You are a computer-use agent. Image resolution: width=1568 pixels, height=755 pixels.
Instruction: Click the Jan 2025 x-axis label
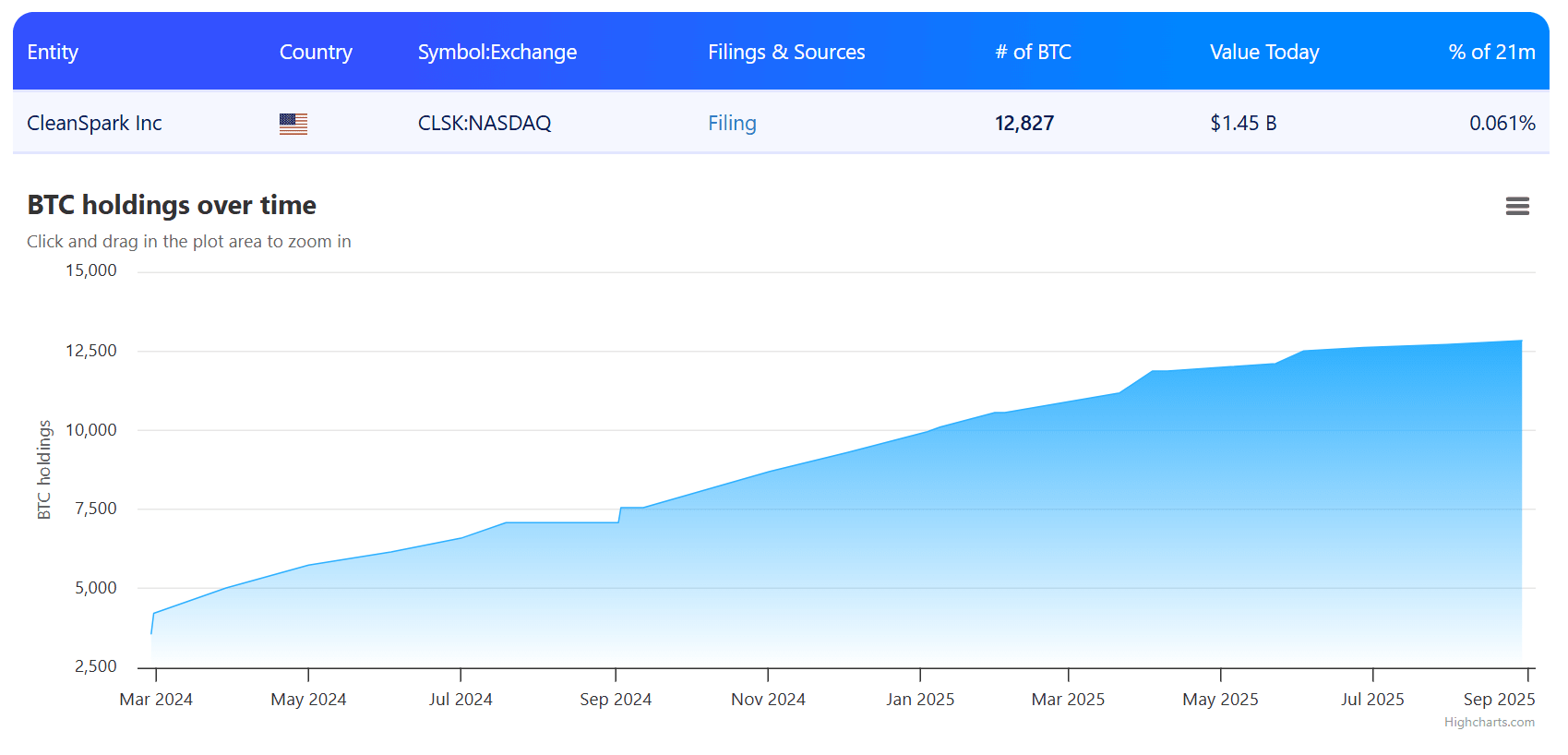coord(920,700)
